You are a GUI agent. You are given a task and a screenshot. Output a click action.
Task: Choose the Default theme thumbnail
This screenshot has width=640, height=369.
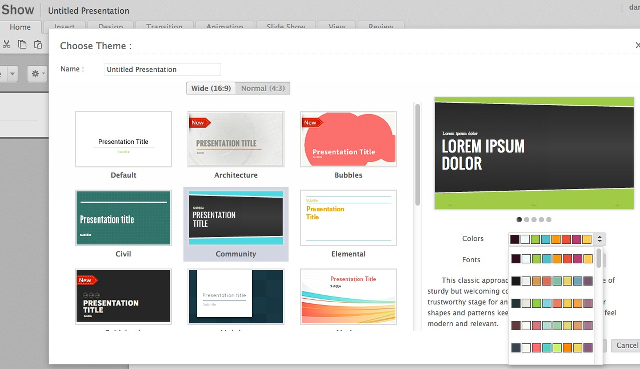(x=123, y=139)
